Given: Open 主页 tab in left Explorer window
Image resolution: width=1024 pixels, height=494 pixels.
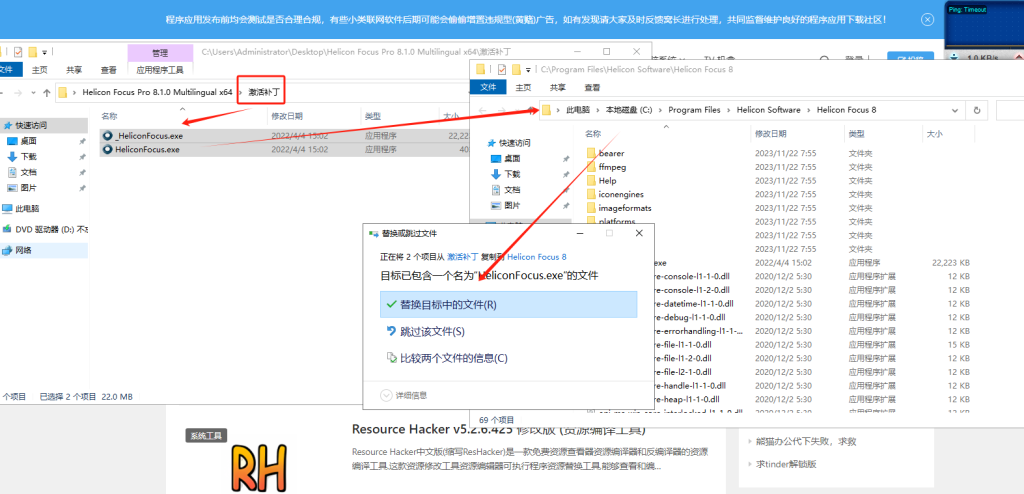Looking at the screenshot, I should click(x=40, y=69).
